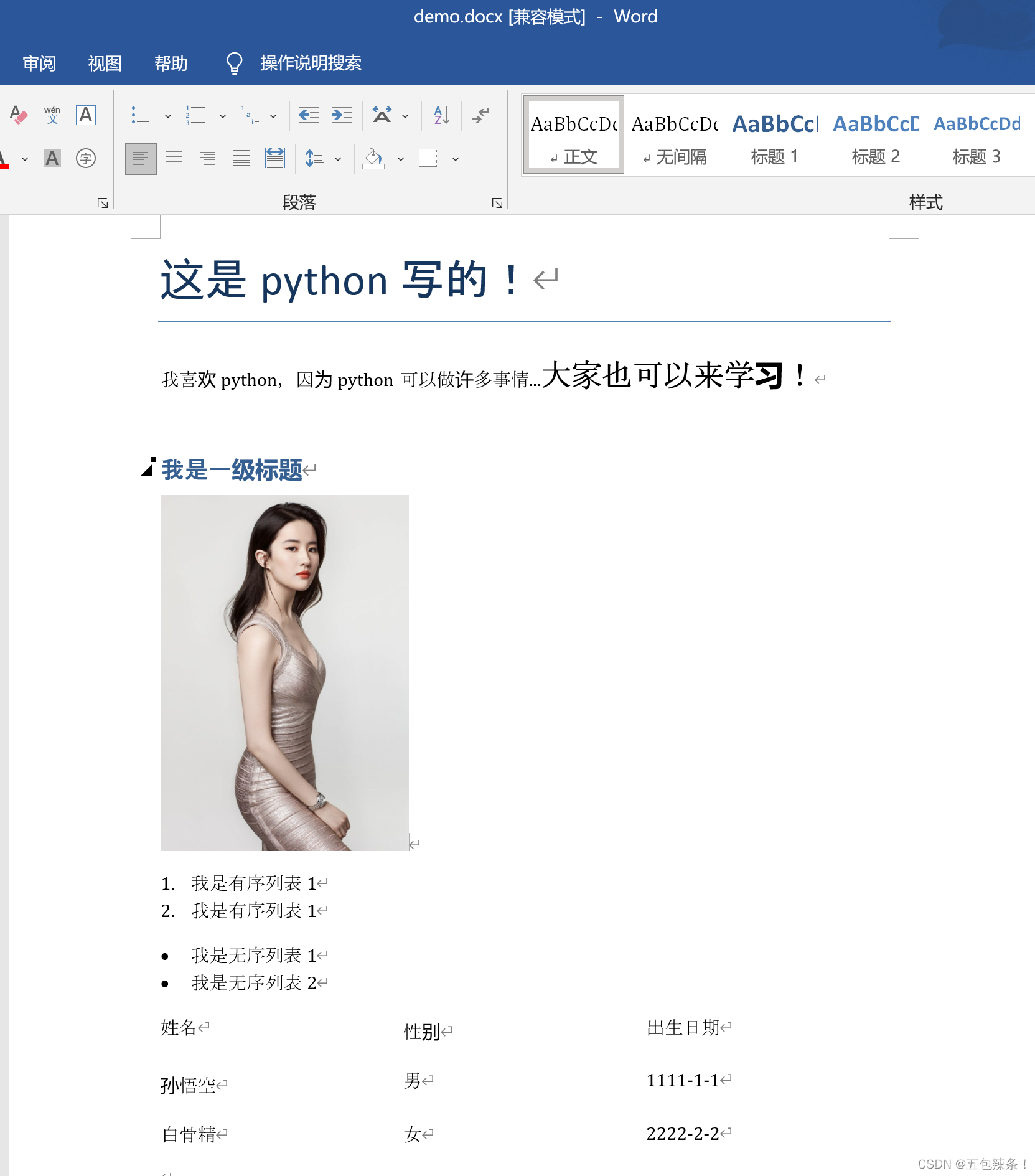Click the Phonetic Guide (wén) icon
Viewport: 1035px width, 1176px height.
pos(52,115)
